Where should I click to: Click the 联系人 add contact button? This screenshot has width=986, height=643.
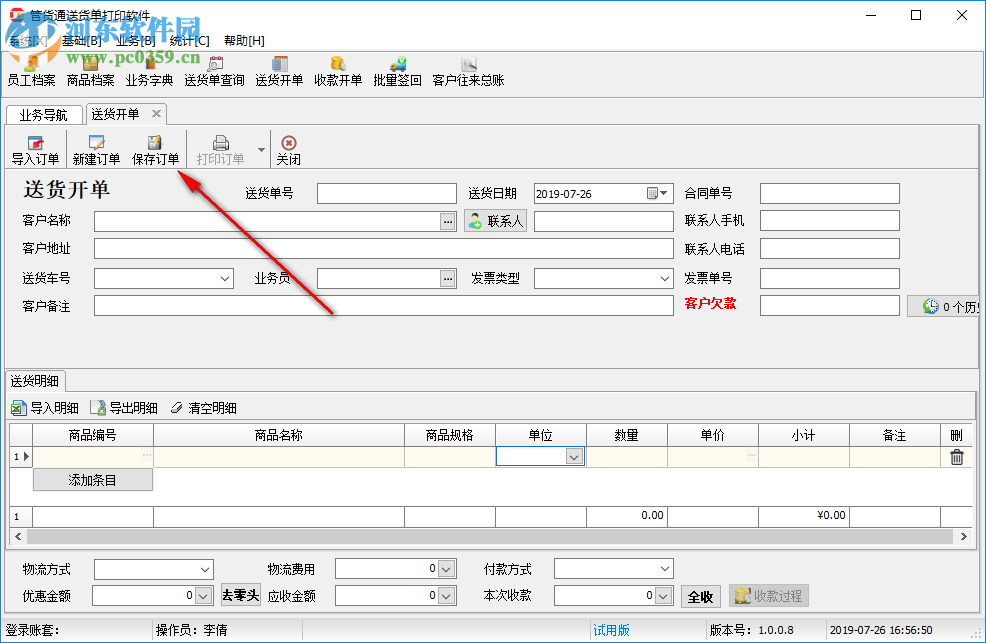coord(496,221)
